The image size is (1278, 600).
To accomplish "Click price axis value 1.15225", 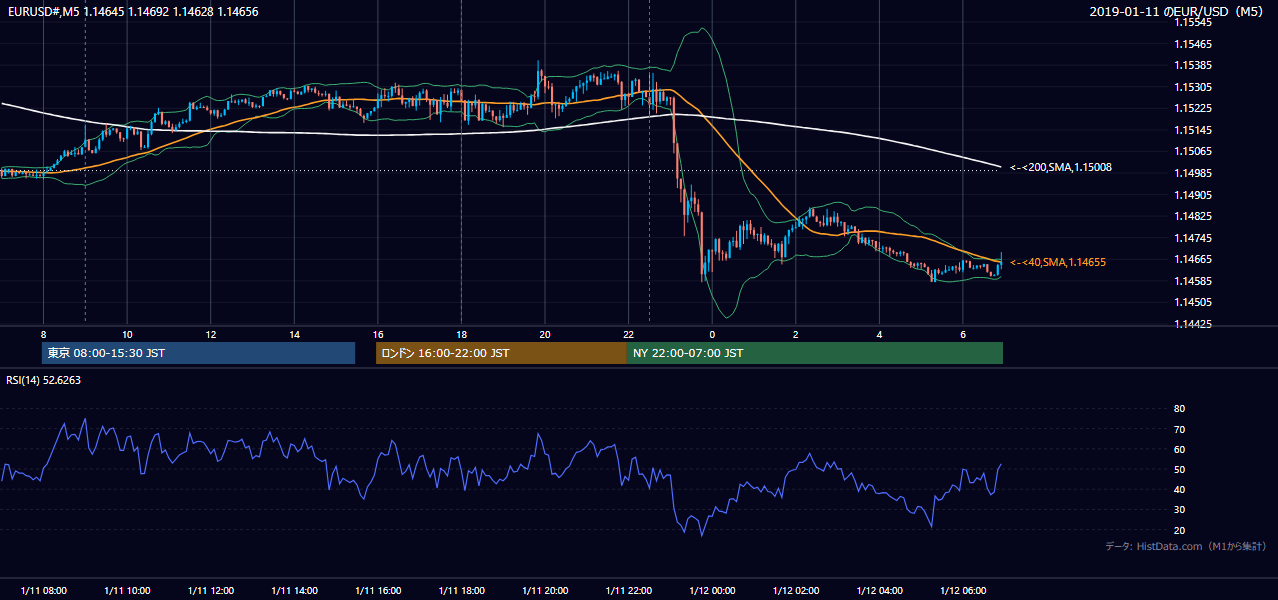I will point(1192,108).
